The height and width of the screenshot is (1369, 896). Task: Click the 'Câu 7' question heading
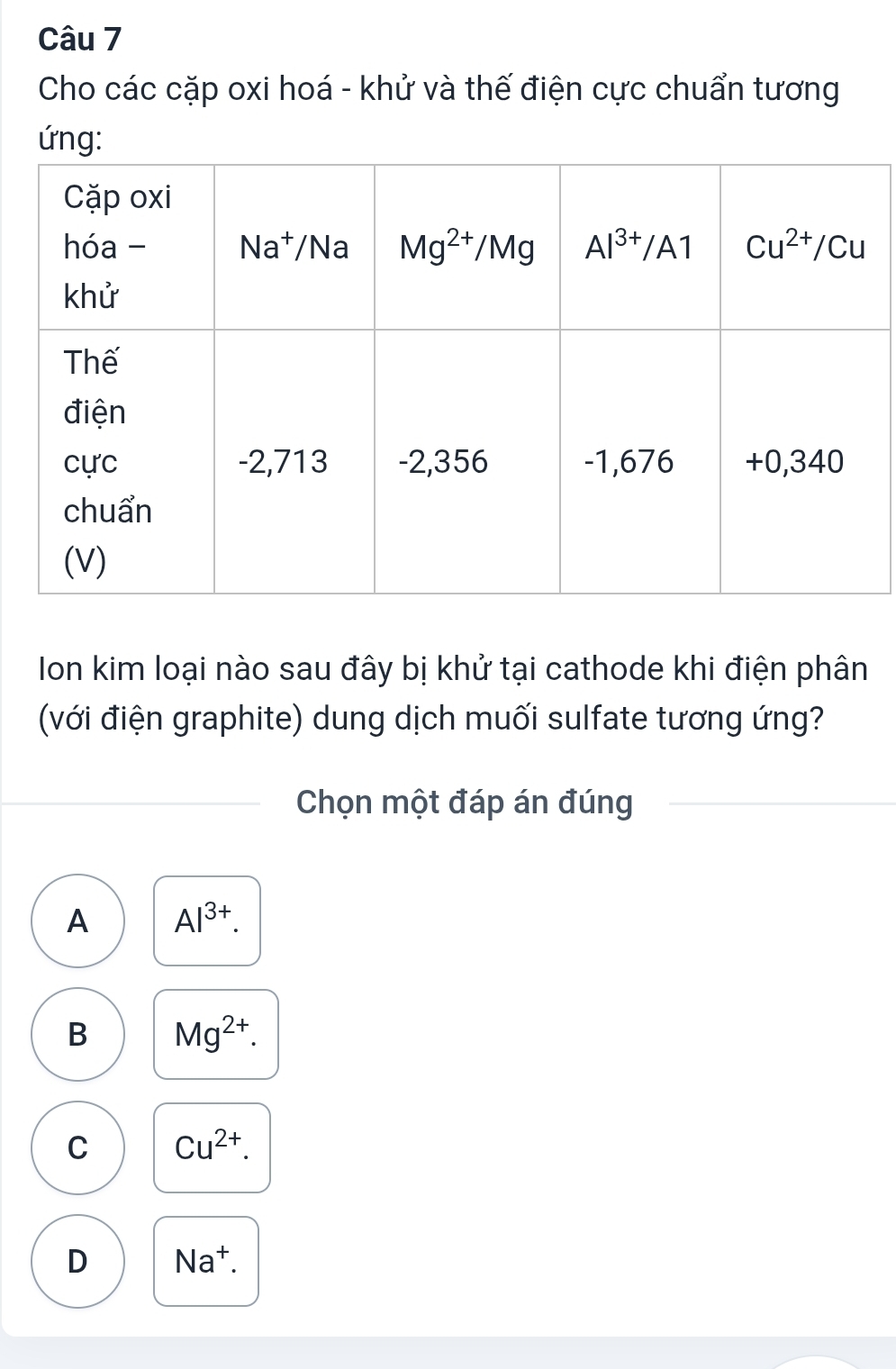[80, 40]
